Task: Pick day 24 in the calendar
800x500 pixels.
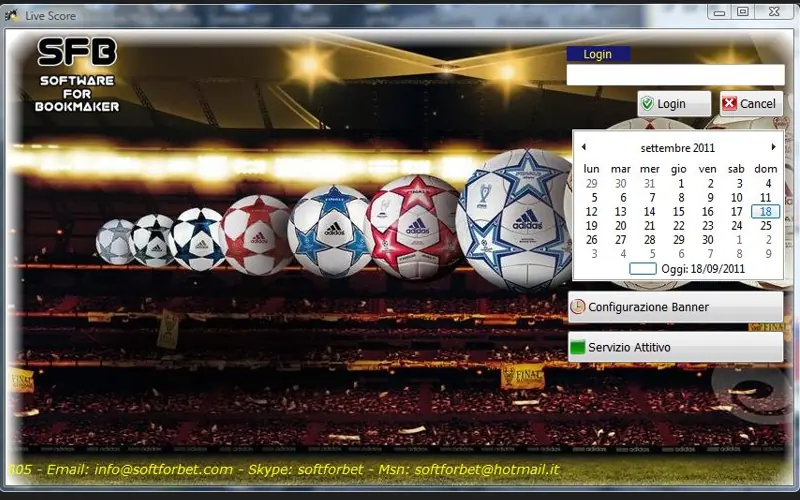Action: (737, 226)
